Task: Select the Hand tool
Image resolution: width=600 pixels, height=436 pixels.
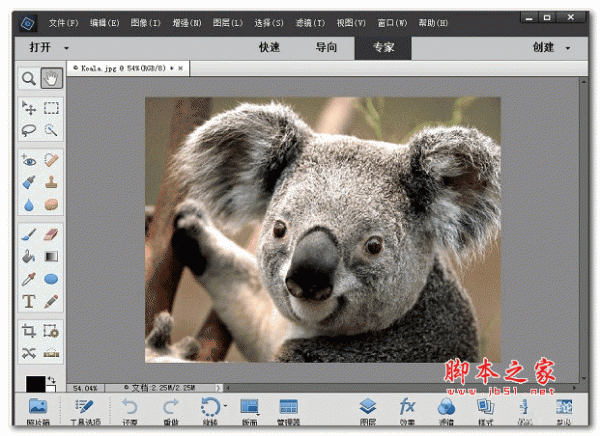Action: (51, 78)
